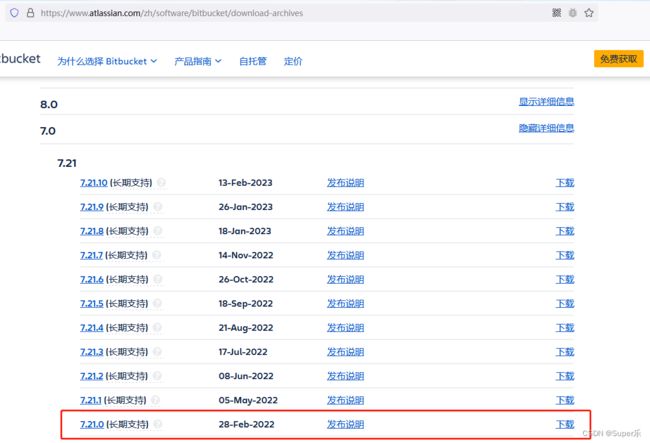Click 下载 download link for 7.21.10
This screenshot has height=443, width=650.
coord(565,183)
